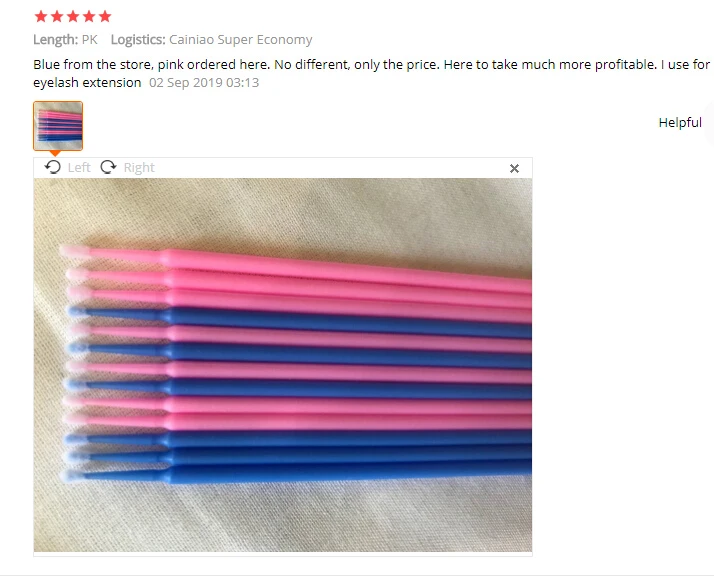
Task: Click the "Left" rotate label
Action: (79, 168)
